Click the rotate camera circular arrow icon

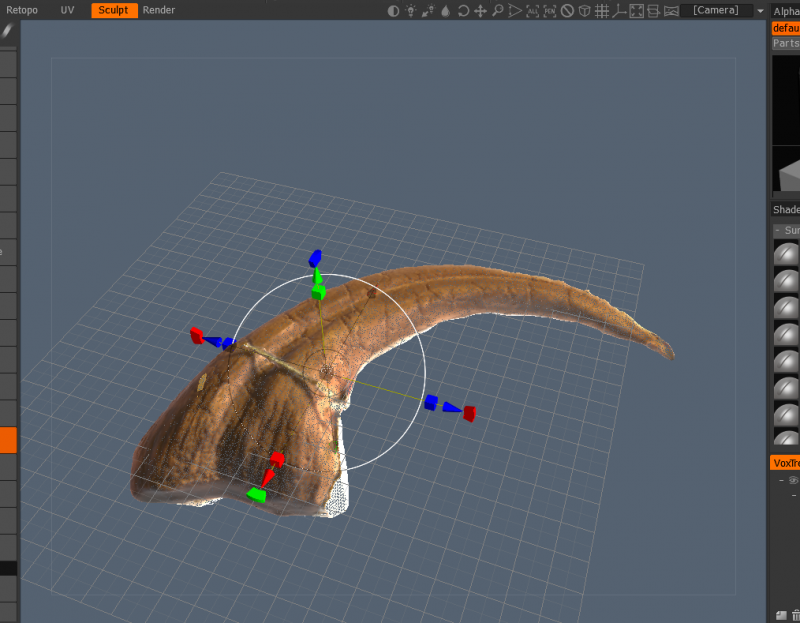click(463, 11)
